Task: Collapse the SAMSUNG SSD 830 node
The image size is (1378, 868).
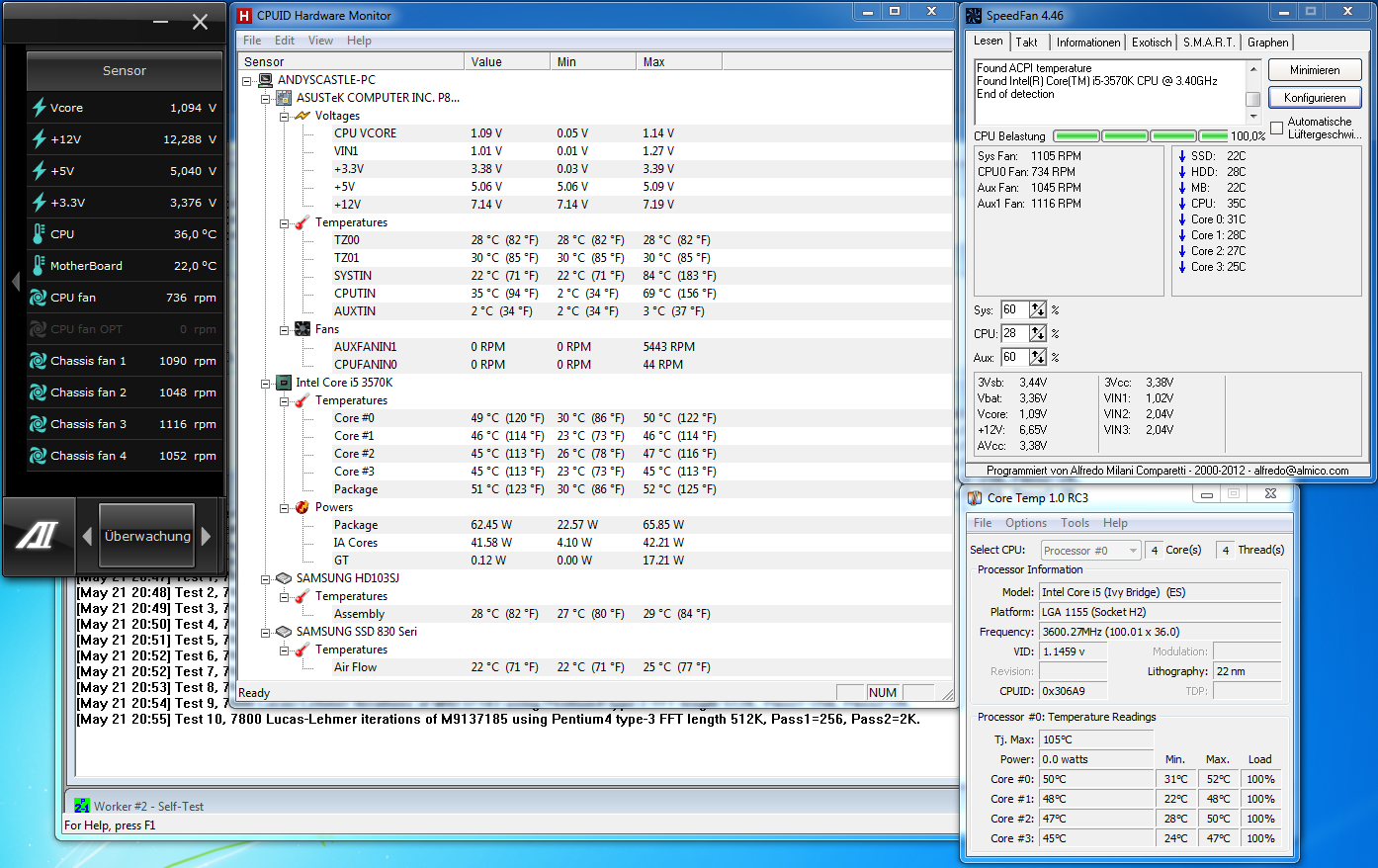Action: pyautogui.click(x=265, y=632)
